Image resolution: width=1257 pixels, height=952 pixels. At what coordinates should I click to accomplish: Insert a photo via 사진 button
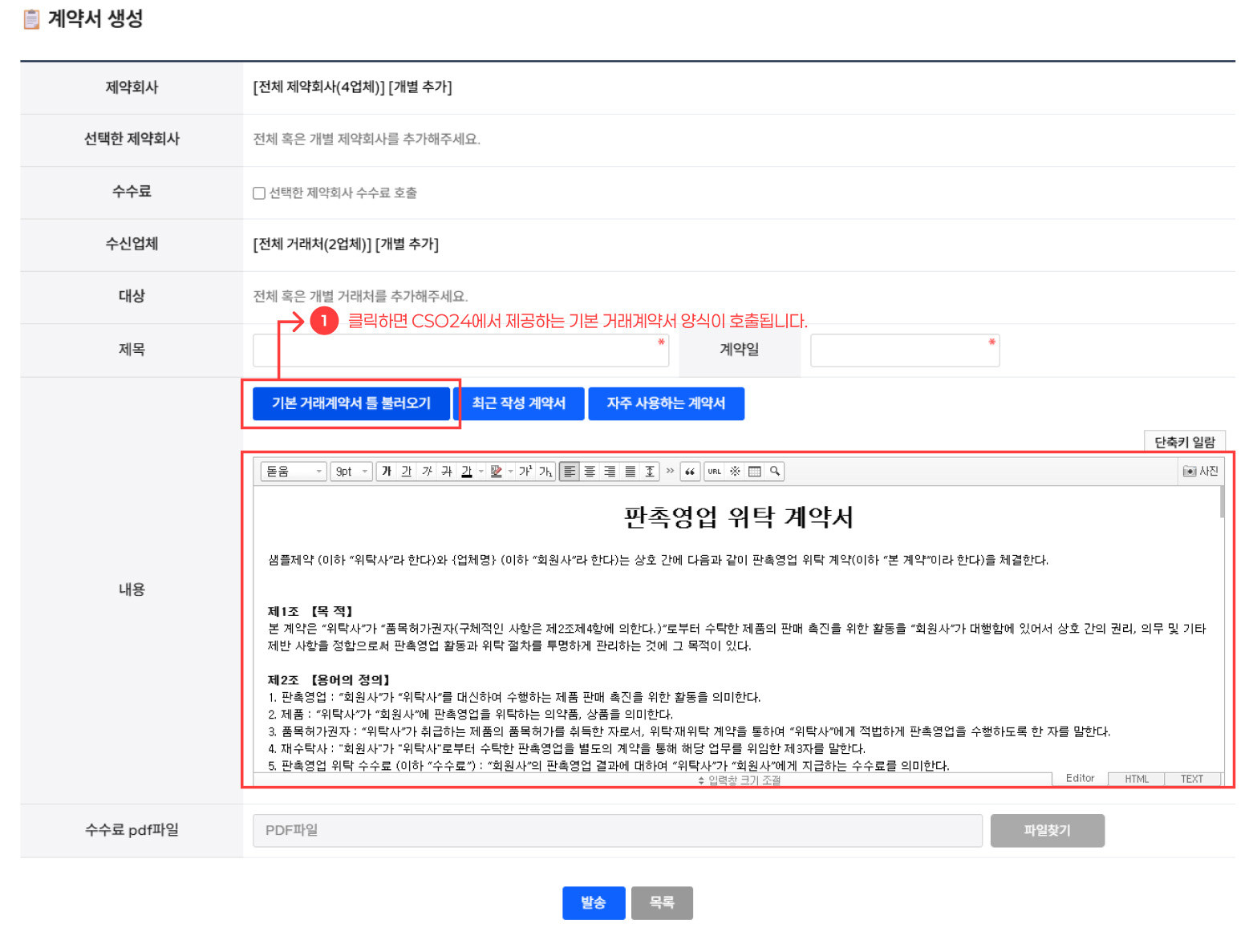(x=1201, y=472)
